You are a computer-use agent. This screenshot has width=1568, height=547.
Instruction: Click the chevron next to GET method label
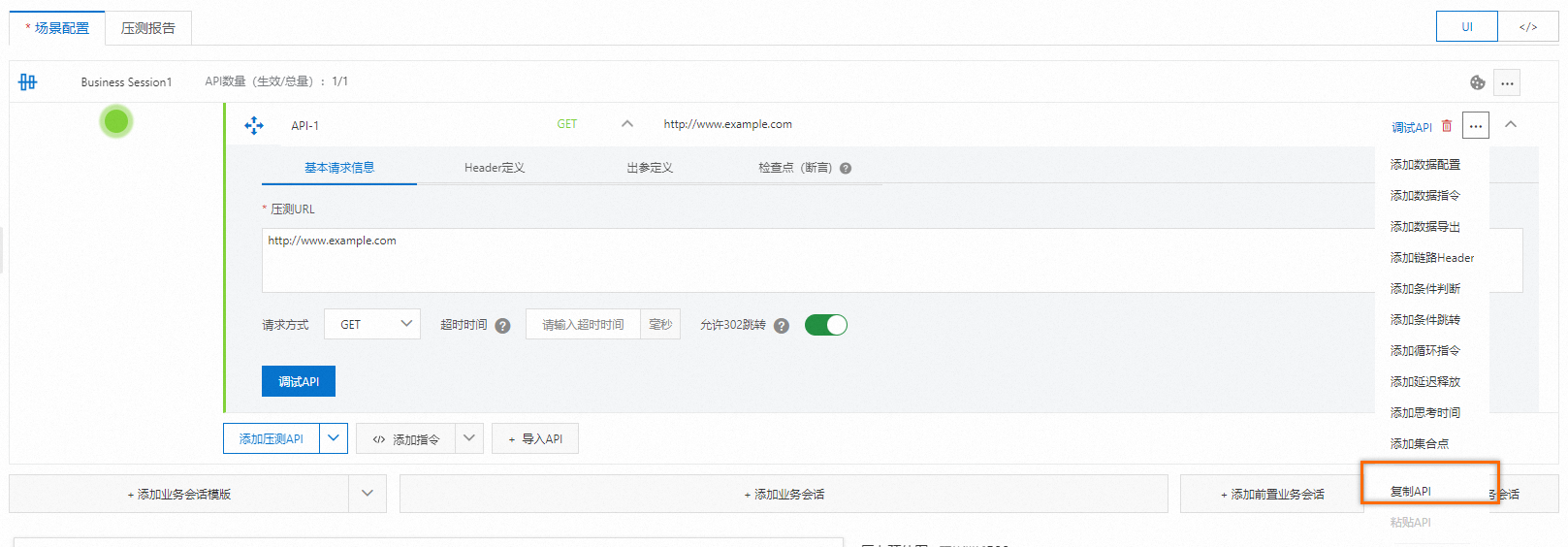point(627,124)
